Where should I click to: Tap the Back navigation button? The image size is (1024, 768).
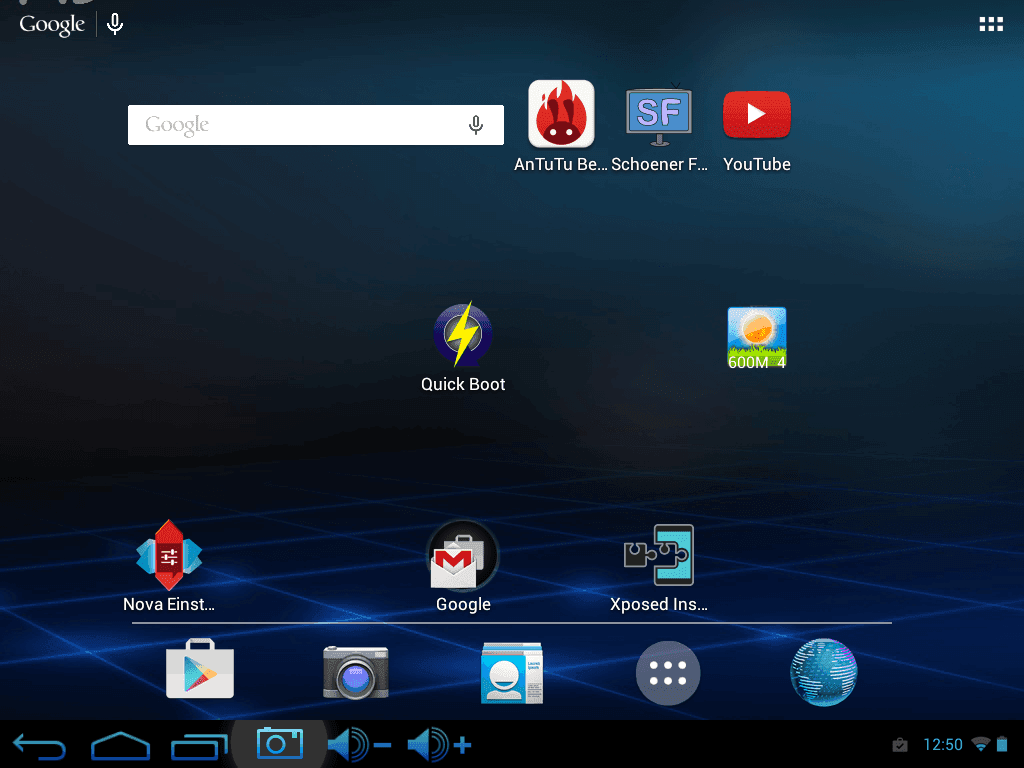(39, 746)
